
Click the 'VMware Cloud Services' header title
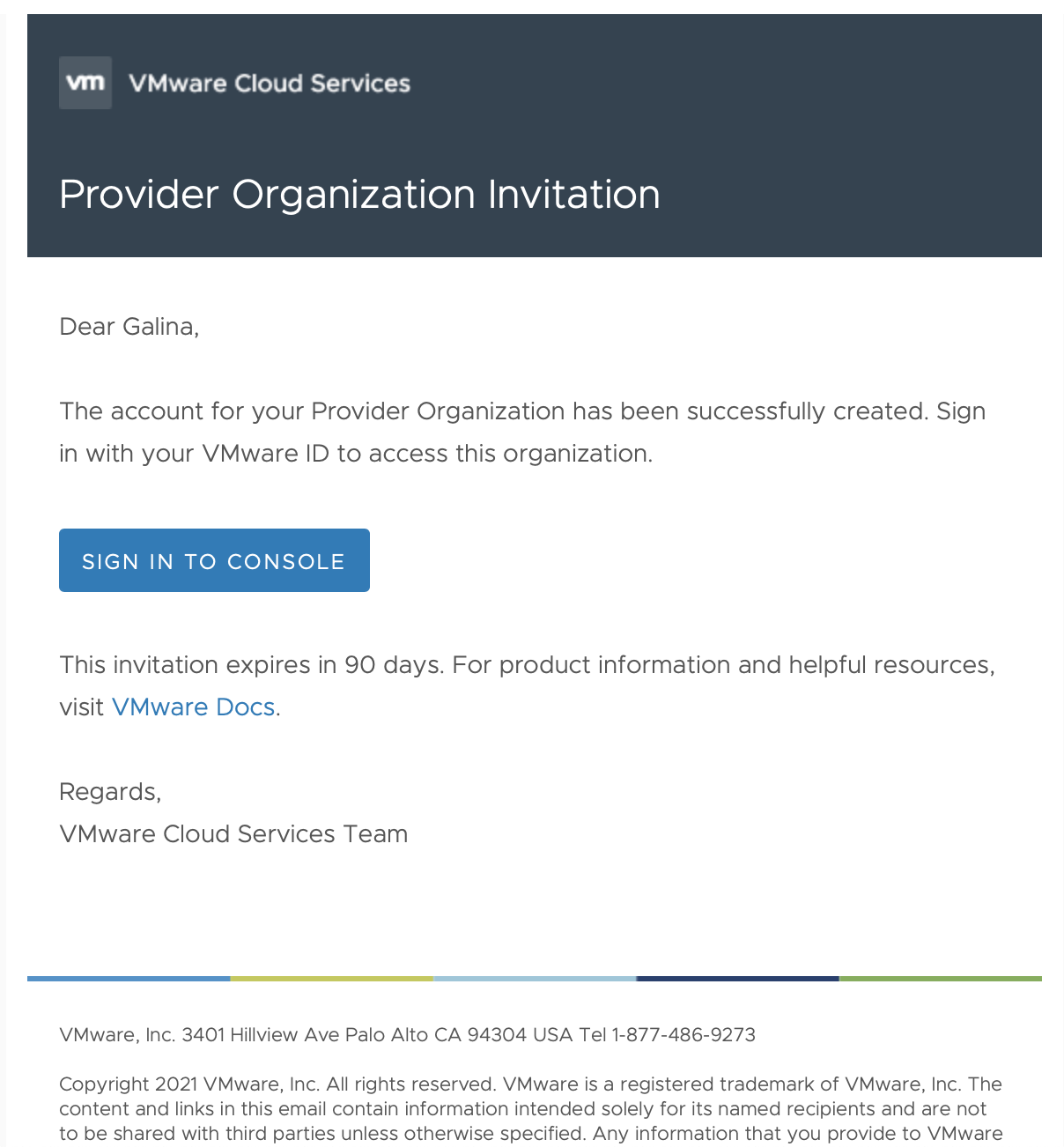[270, 84]
